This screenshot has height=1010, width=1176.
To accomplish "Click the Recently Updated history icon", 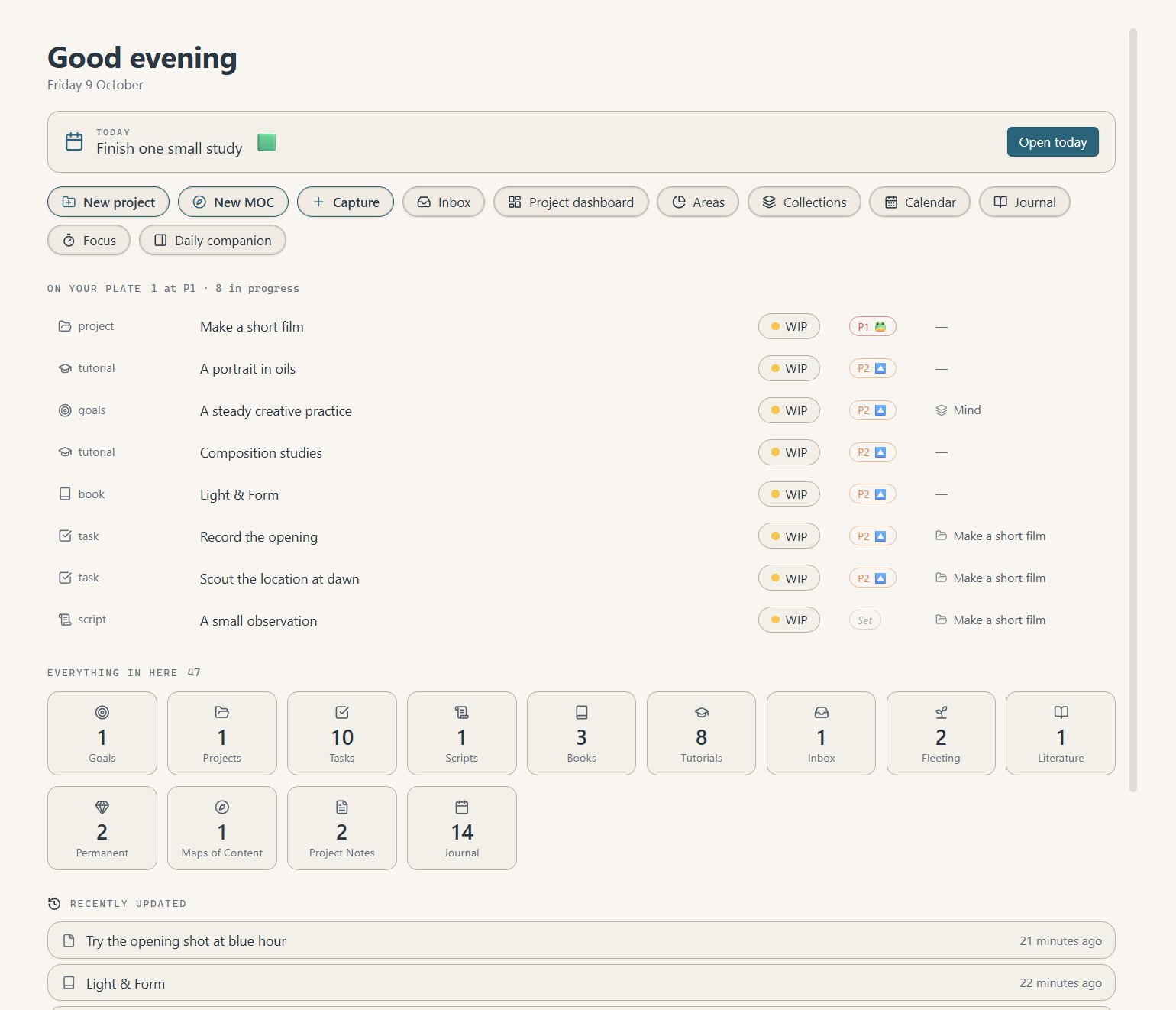I will 54,904.
